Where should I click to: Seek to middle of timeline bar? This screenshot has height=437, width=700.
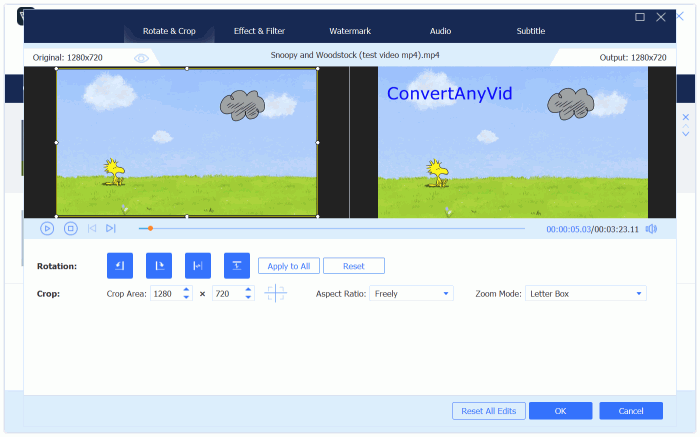pyautogui.click(x=332, y=228)
